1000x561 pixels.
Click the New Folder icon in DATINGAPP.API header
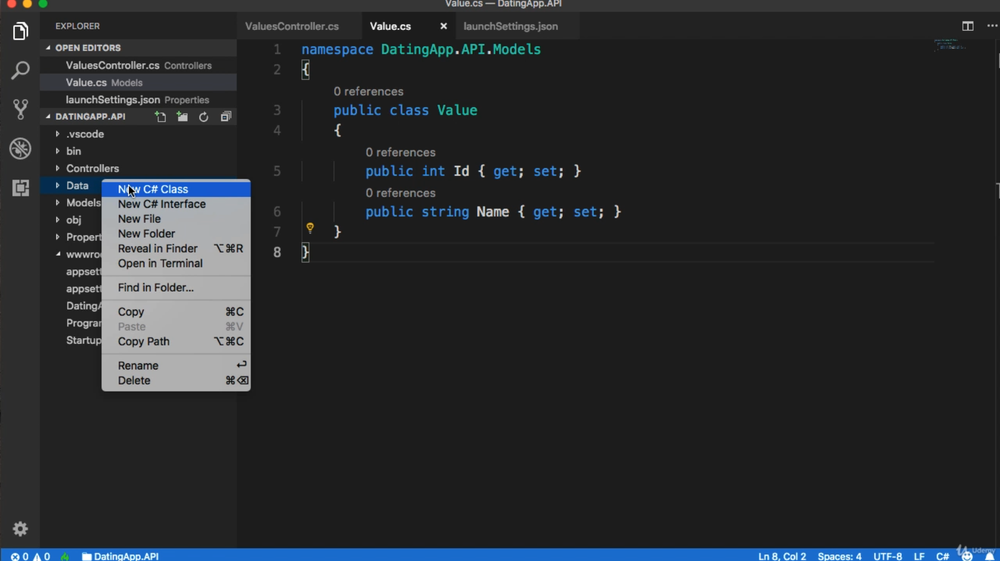(x=182, y=117)
